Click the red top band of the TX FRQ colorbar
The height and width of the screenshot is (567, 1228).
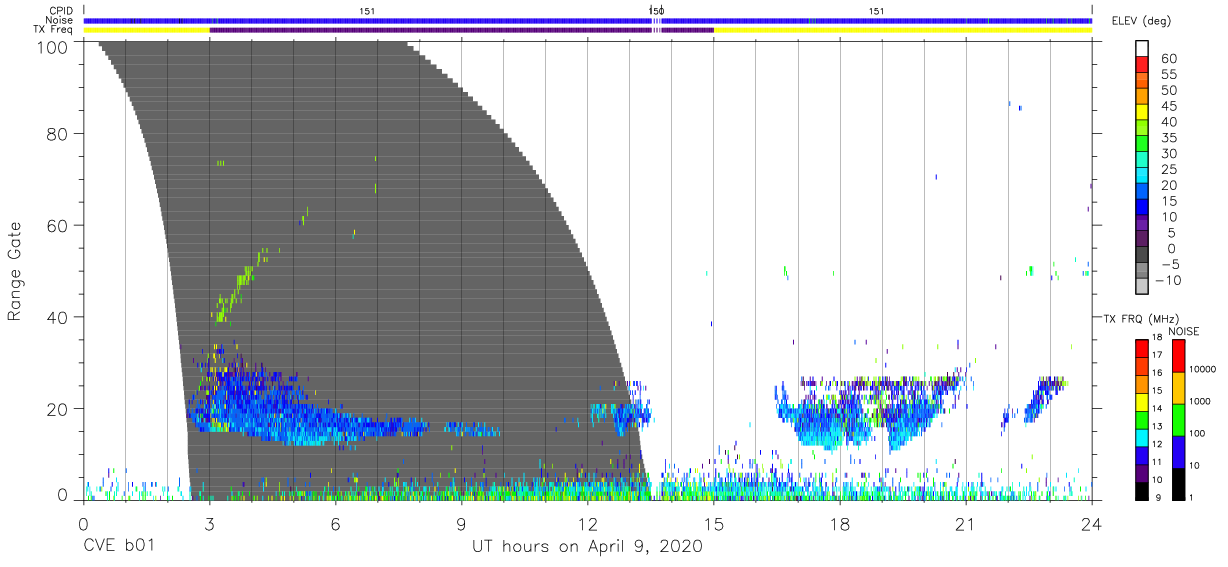[1142, 348]
